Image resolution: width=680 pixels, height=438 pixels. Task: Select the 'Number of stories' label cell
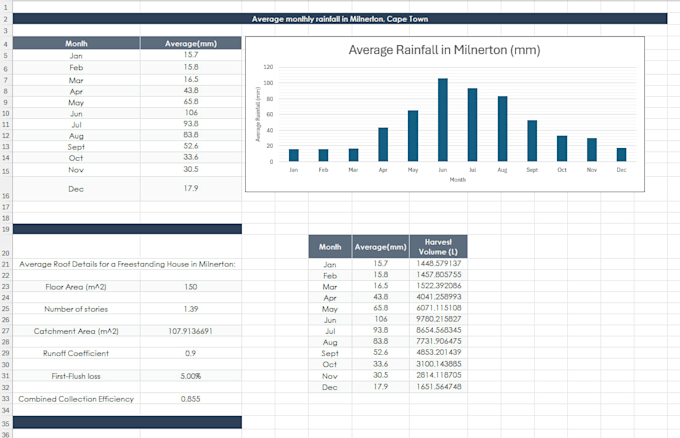[x=76, y=309]
